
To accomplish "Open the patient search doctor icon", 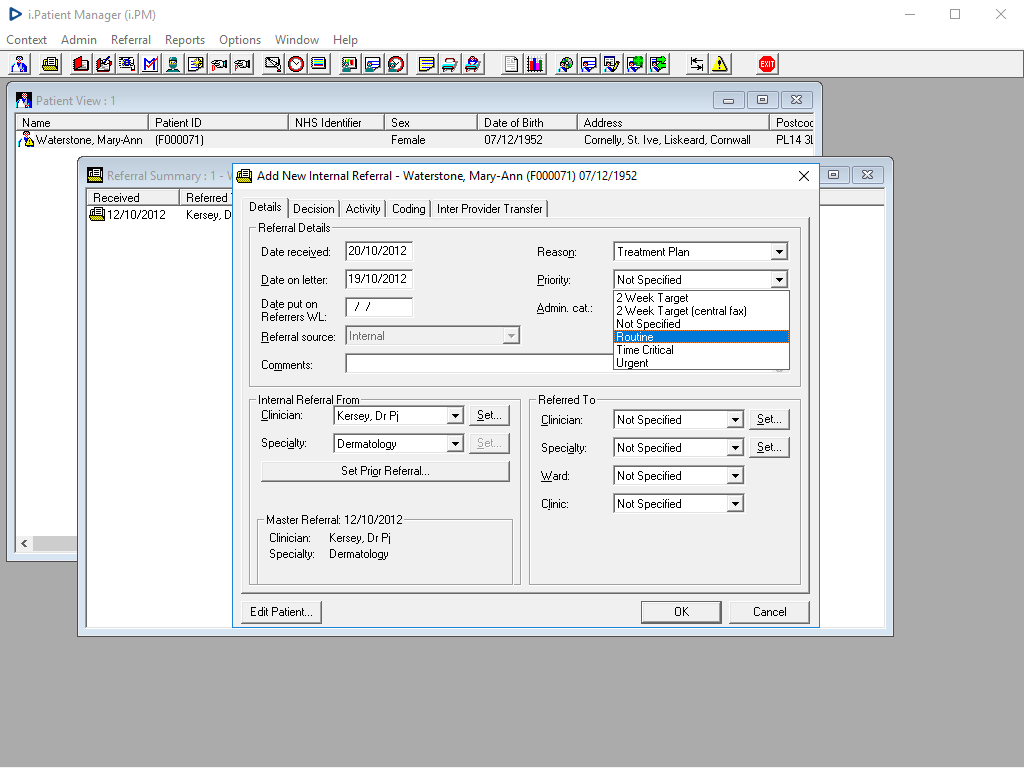I will [x=20, y=64].
